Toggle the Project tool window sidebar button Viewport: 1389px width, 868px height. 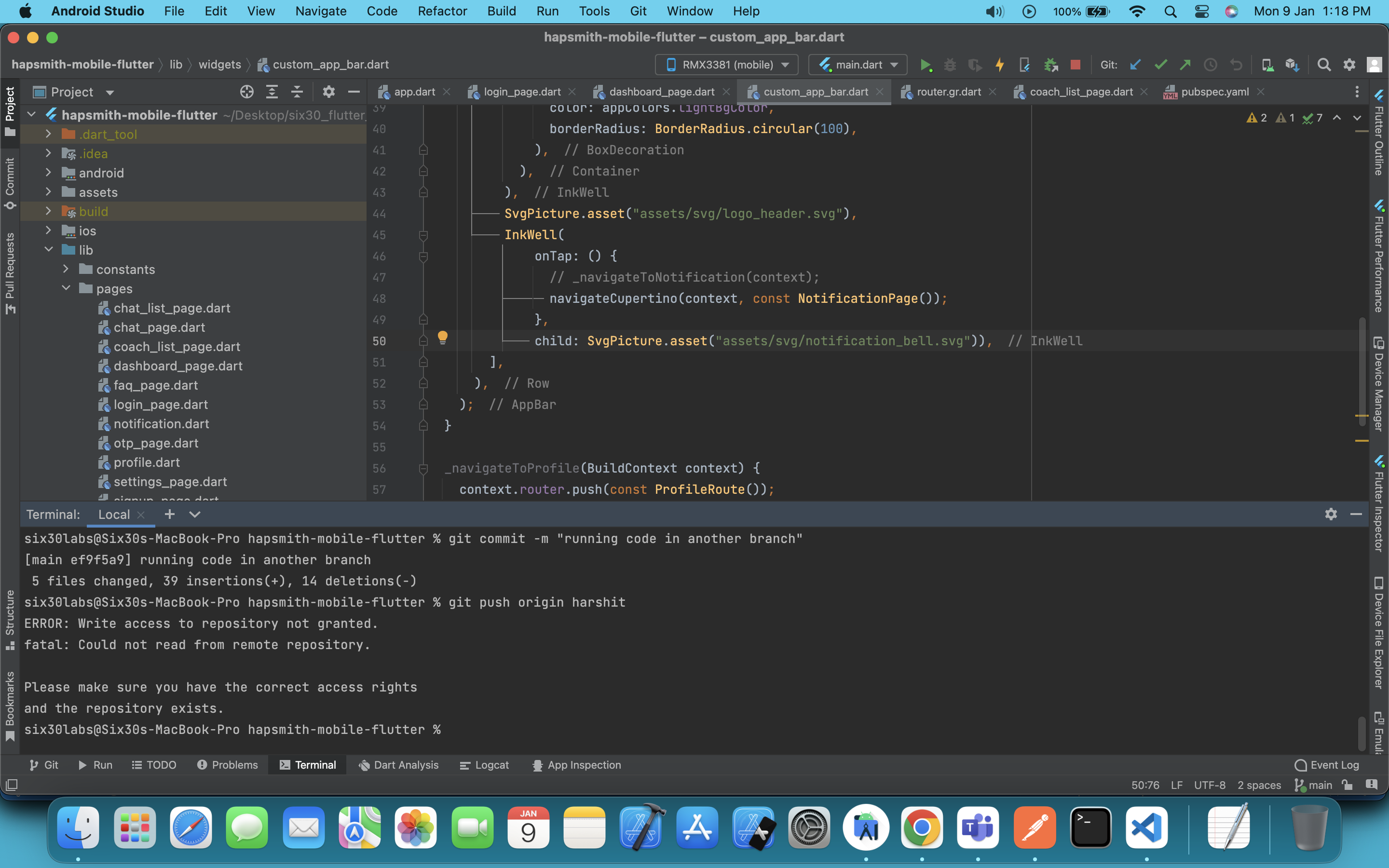point(10,112)
